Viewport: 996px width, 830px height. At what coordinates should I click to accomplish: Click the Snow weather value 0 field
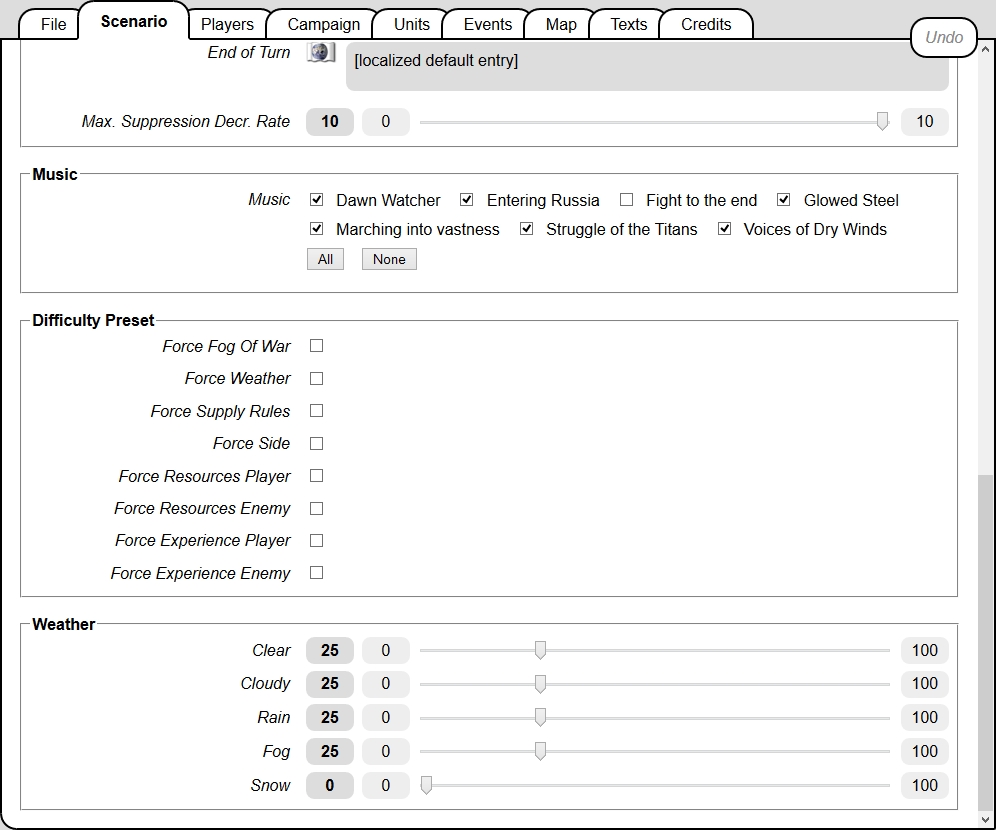tap(330, 786)
